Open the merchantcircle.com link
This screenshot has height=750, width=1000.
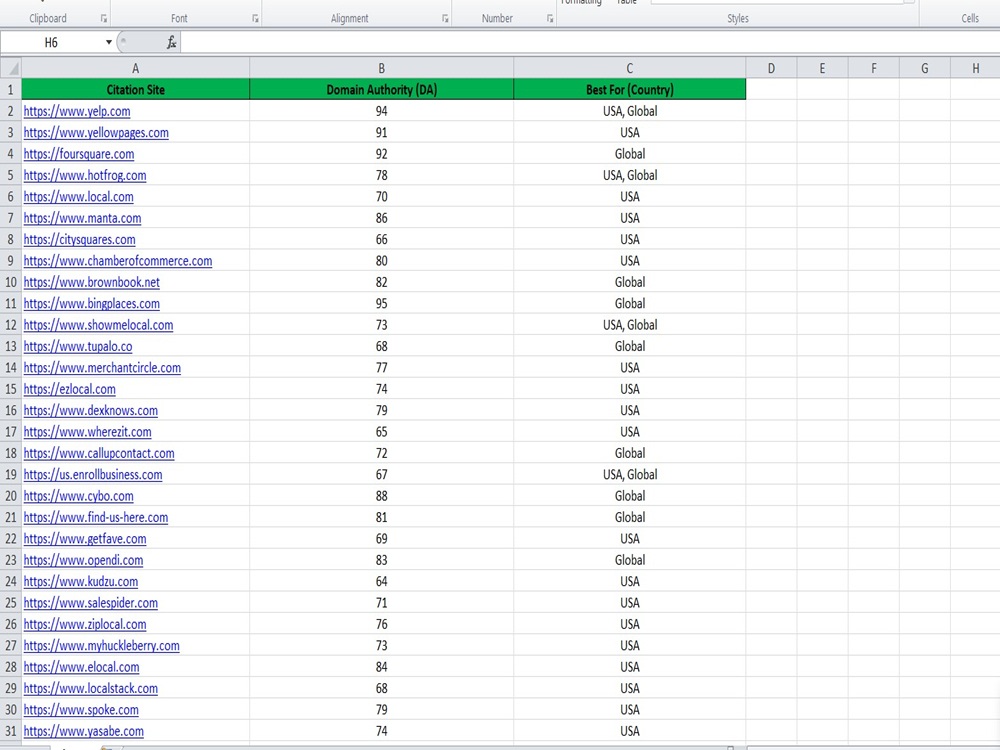click(102, 367)
